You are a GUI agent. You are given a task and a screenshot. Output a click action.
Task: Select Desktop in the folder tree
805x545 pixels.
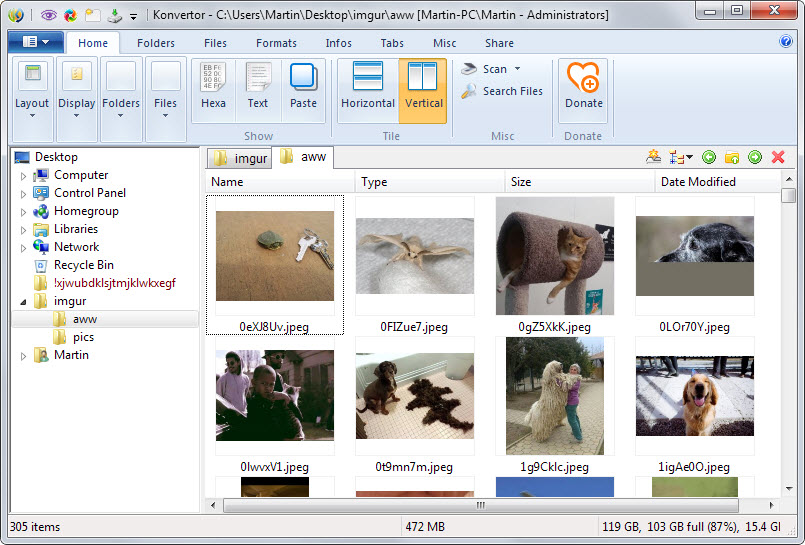[56, 157]
